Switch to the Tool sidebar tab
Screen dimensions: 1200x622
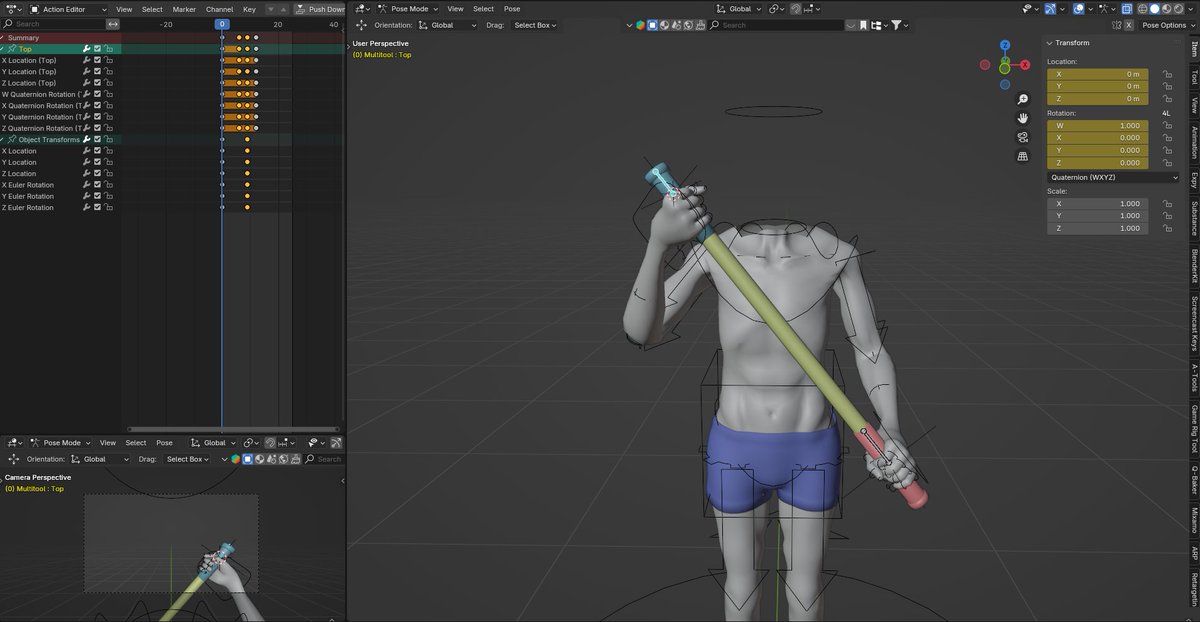pos(1194,77)
